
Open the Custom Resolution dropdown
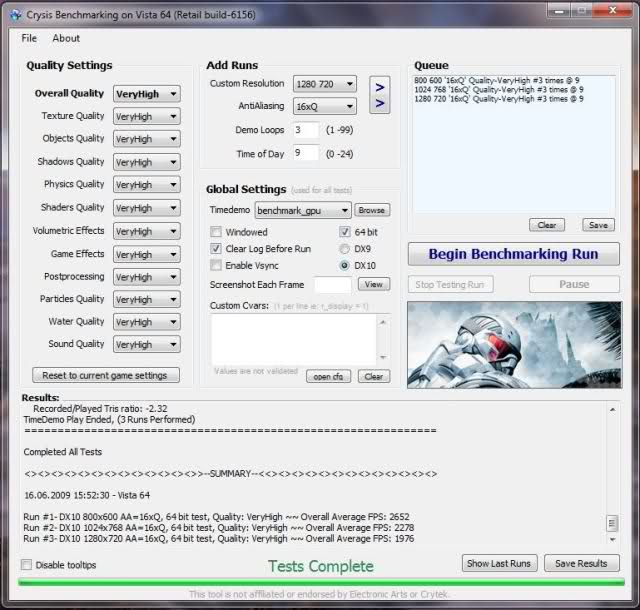point(325,84)
